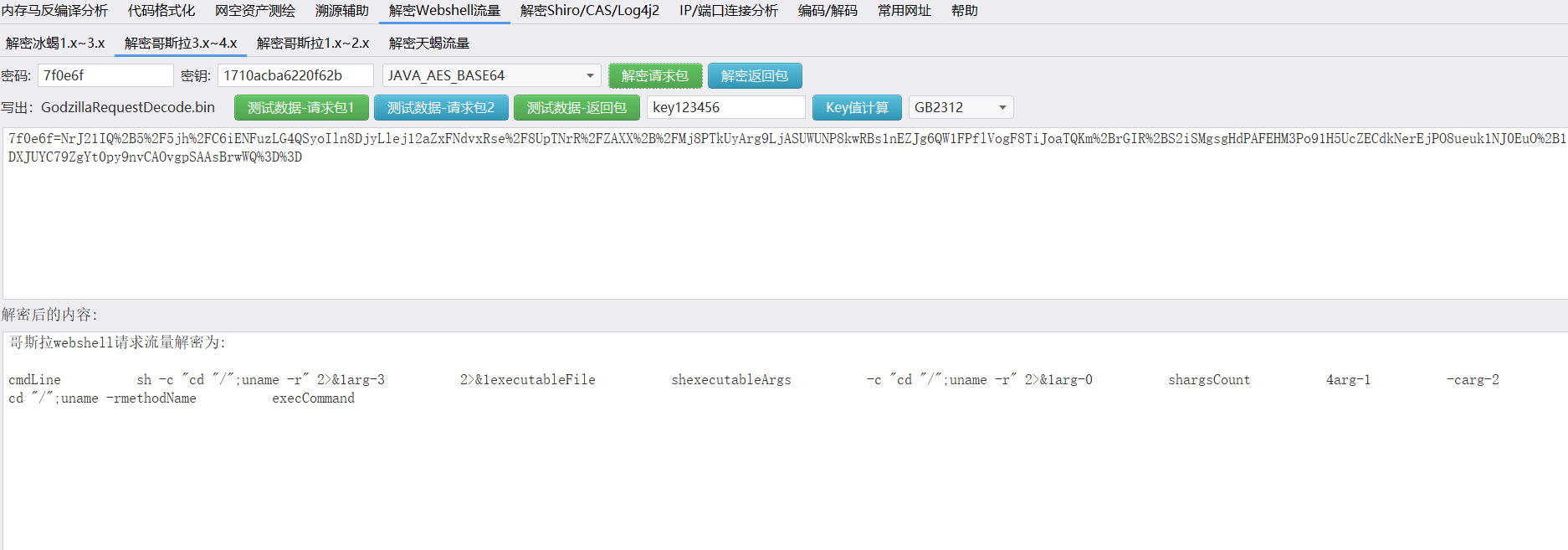This screenshot has height=550, width=1568.
Task: Click the 解密请求包 button
Action: coord(654,76)
